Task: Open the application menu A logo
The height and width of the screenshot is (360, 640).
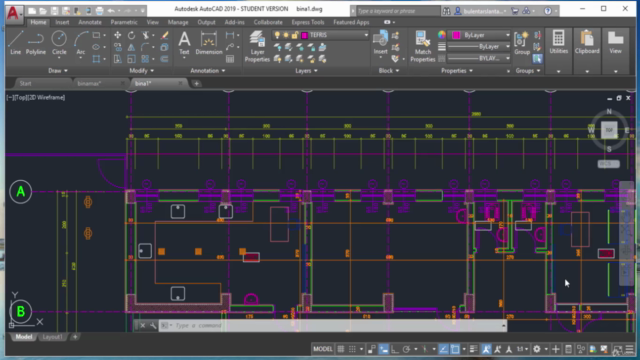Action: point(14,13)
